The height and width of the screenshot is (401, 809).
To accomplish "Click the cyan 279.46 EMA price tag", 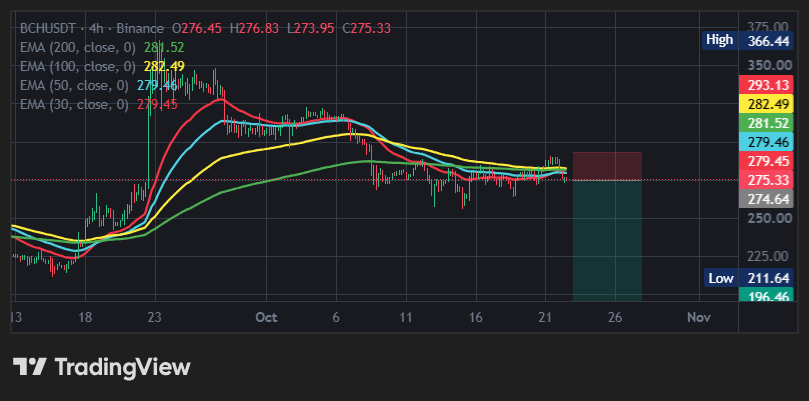I will [x=766, y=142].
